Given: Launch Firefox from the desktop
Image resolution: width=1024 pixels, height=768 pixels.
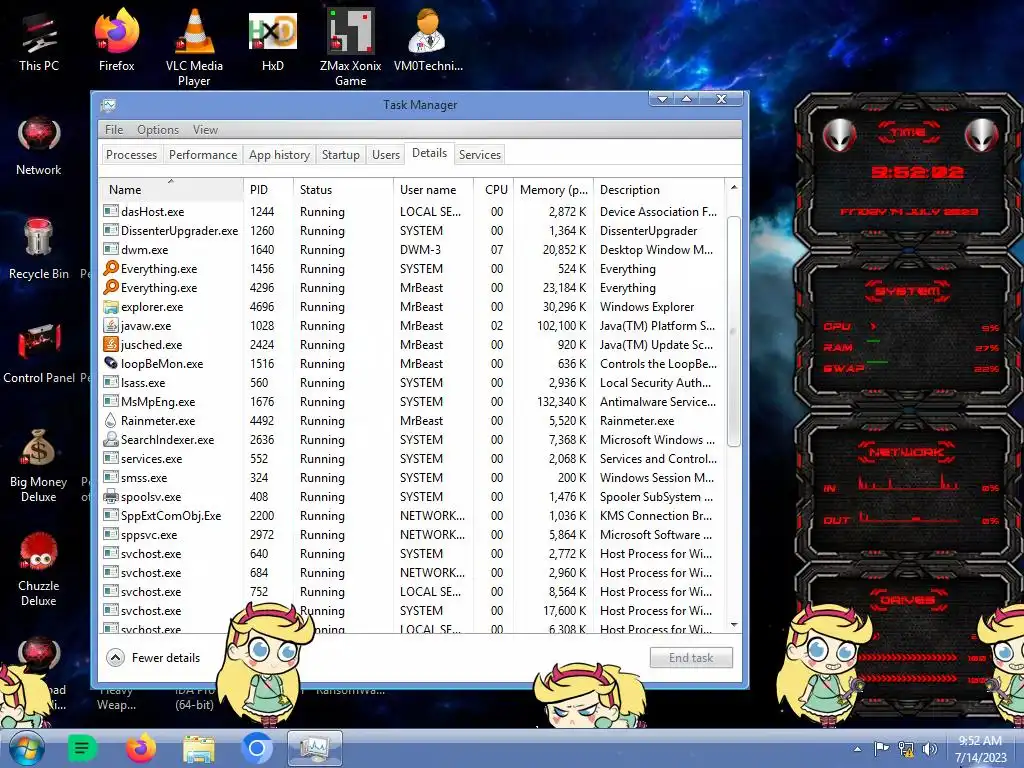Looking at the screenshot, I should [116, 41].
